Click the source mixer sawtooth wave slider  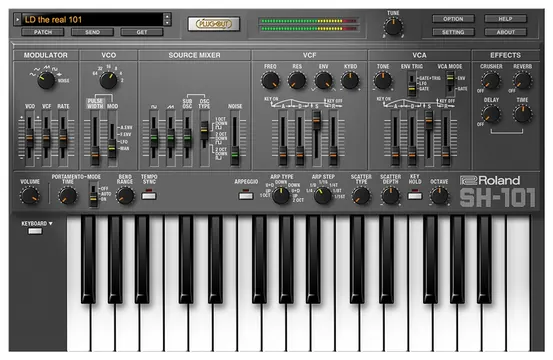pos(171,138)
